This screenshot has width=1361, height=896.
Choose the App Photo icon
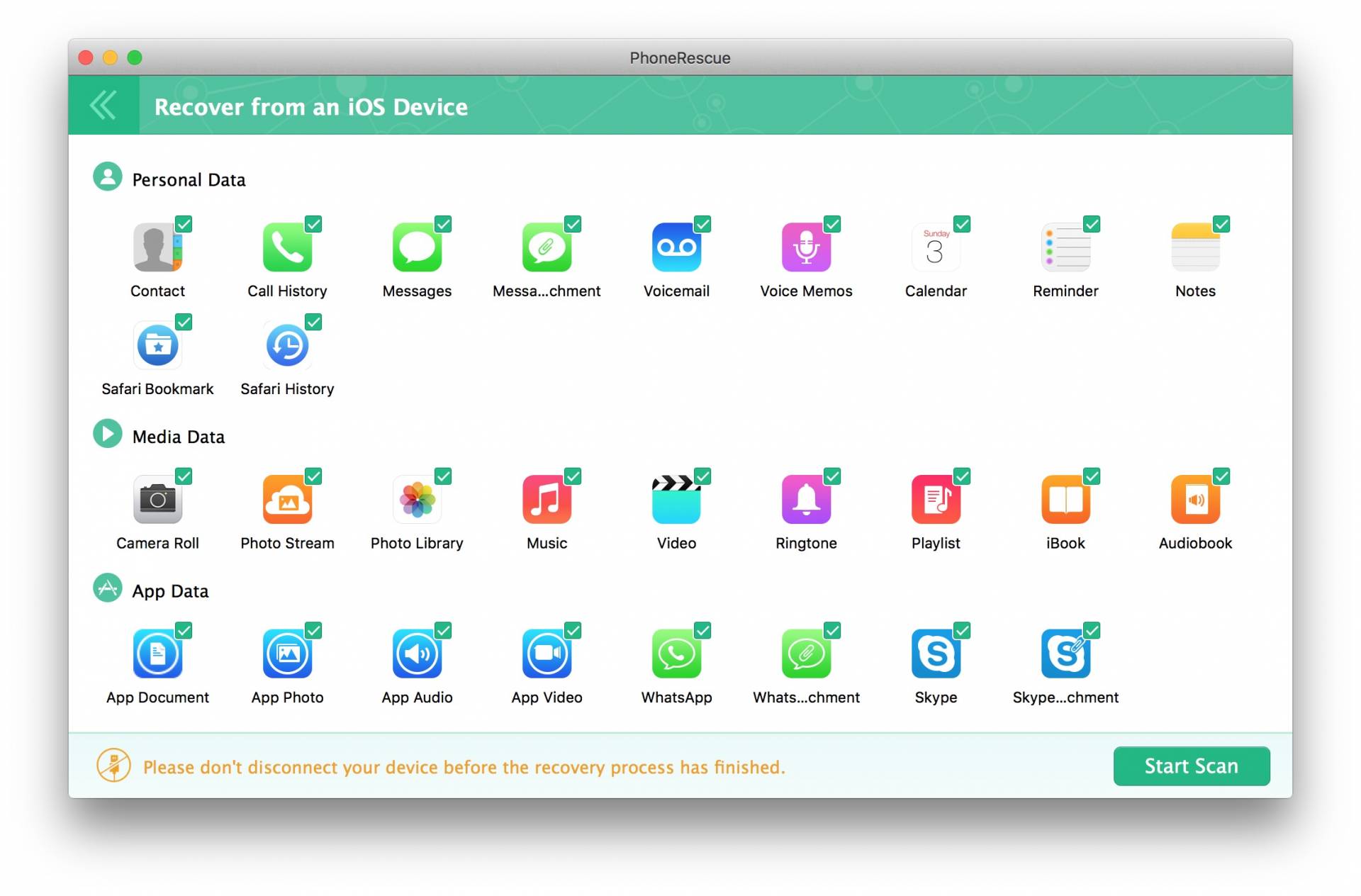tap(287, 654)
